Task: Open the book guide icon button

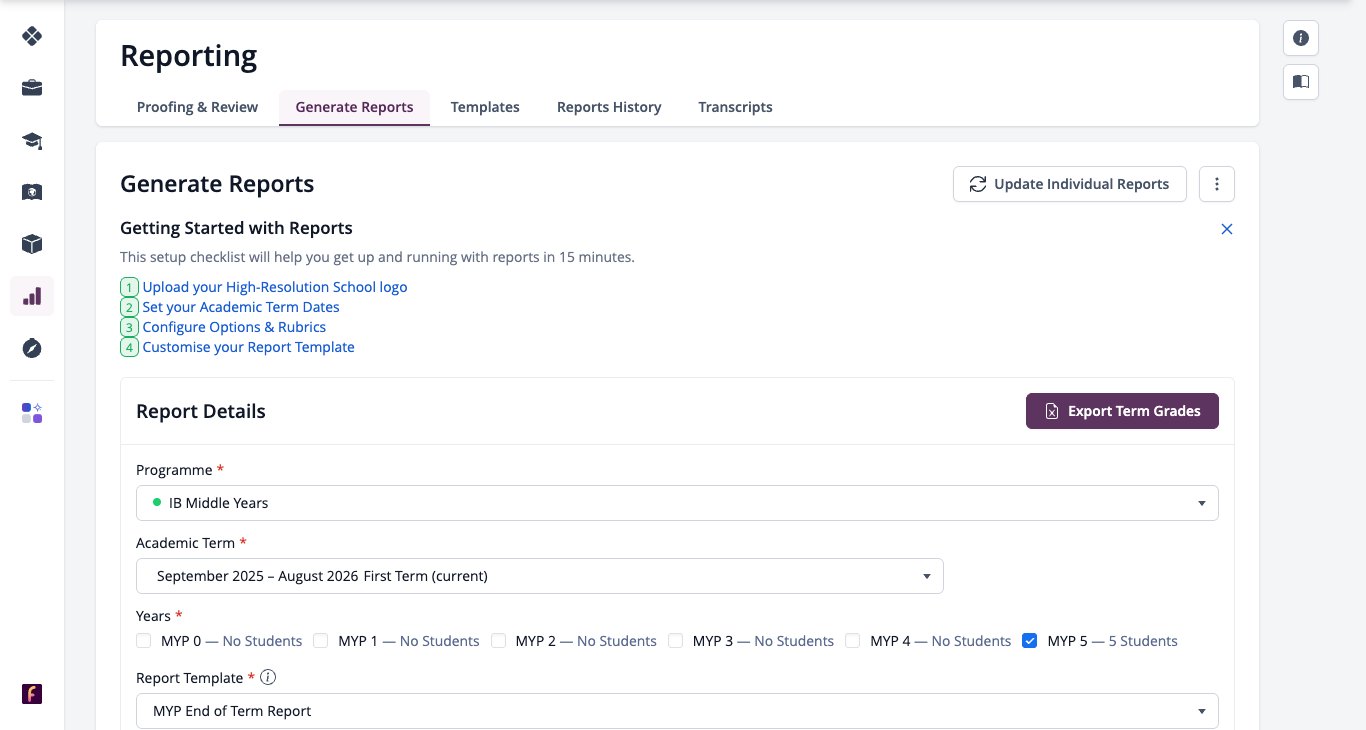Action: (1301, 82)
